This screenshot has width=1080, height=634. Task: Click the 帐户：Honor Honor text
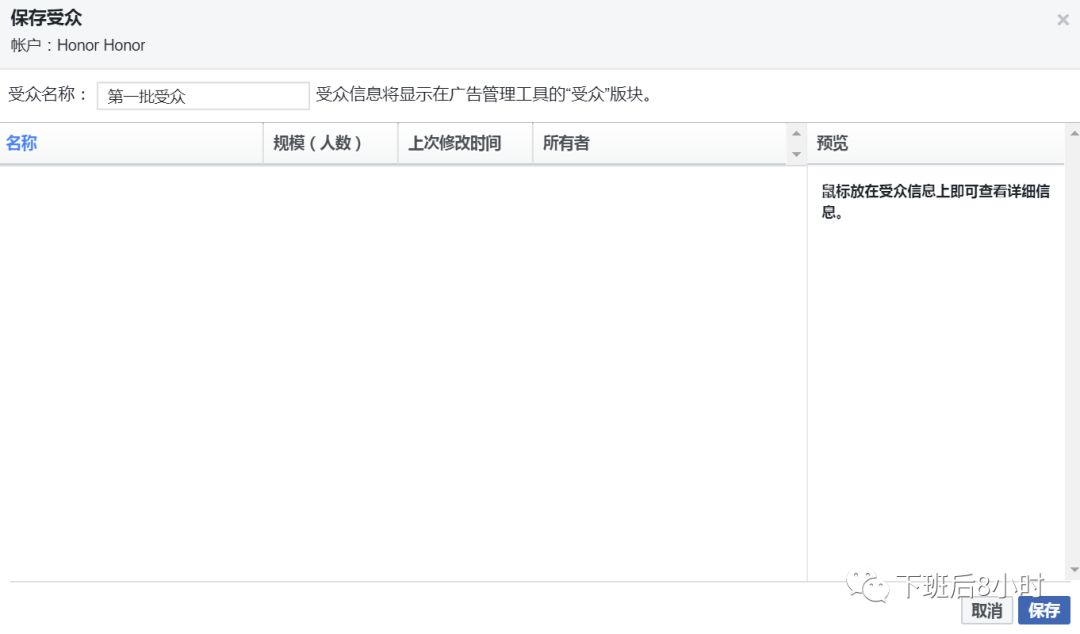[x=78, y=45]
